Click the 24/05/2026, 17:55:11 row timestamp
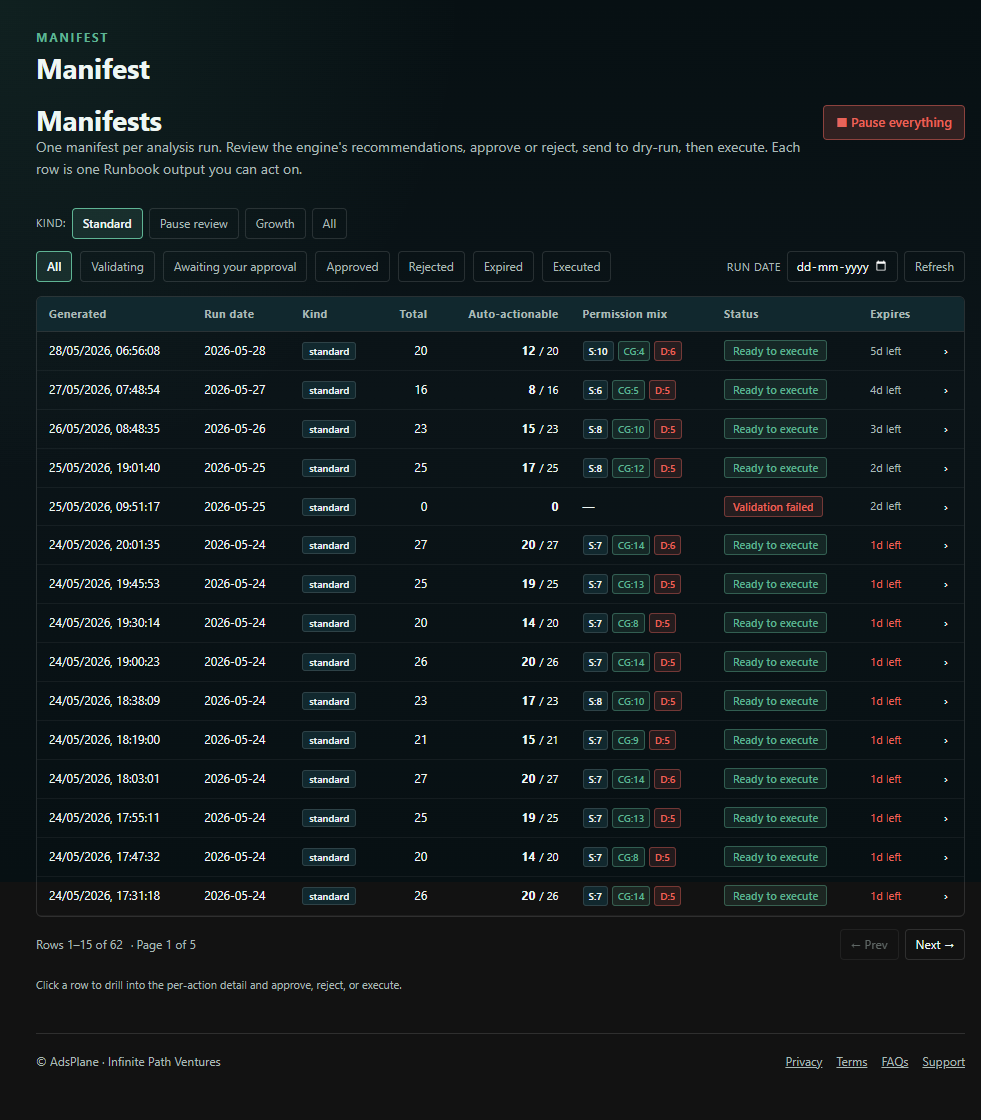Image resolution: width=981 pixels, height=1120 pixels. (x=104, y=817)
